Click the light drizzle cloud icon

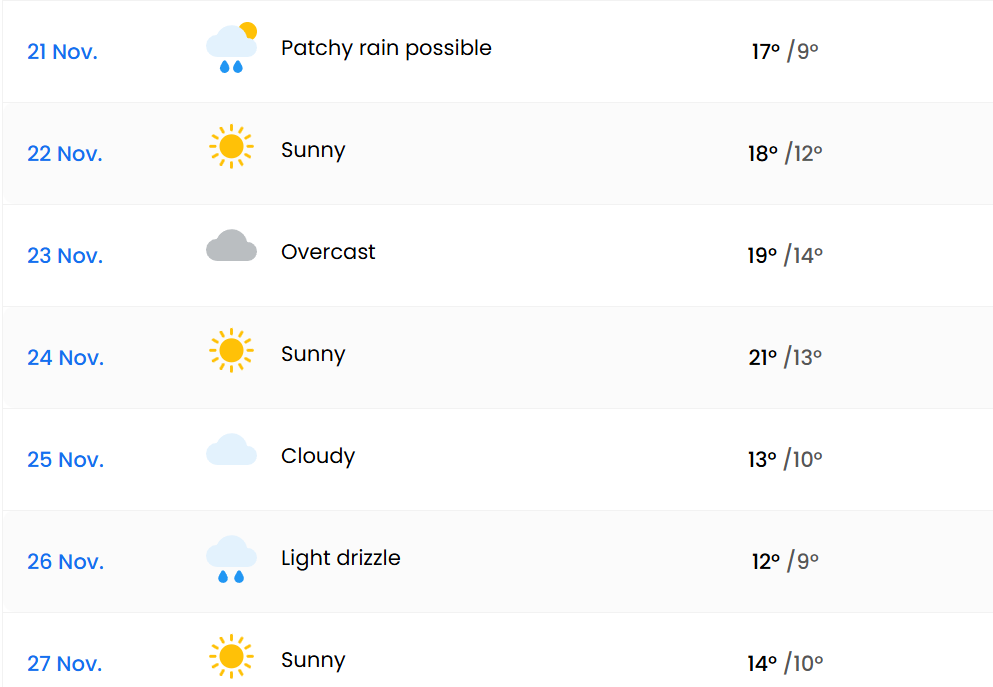[x=231, y=558]
